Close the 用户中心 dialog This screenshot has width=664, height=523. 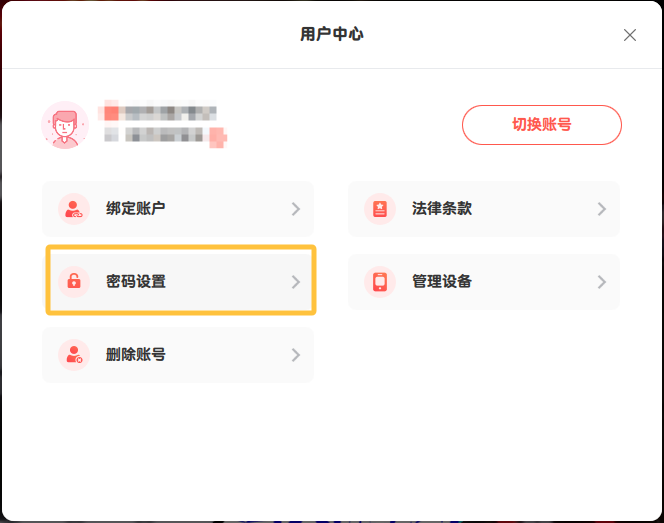[630, 35]
